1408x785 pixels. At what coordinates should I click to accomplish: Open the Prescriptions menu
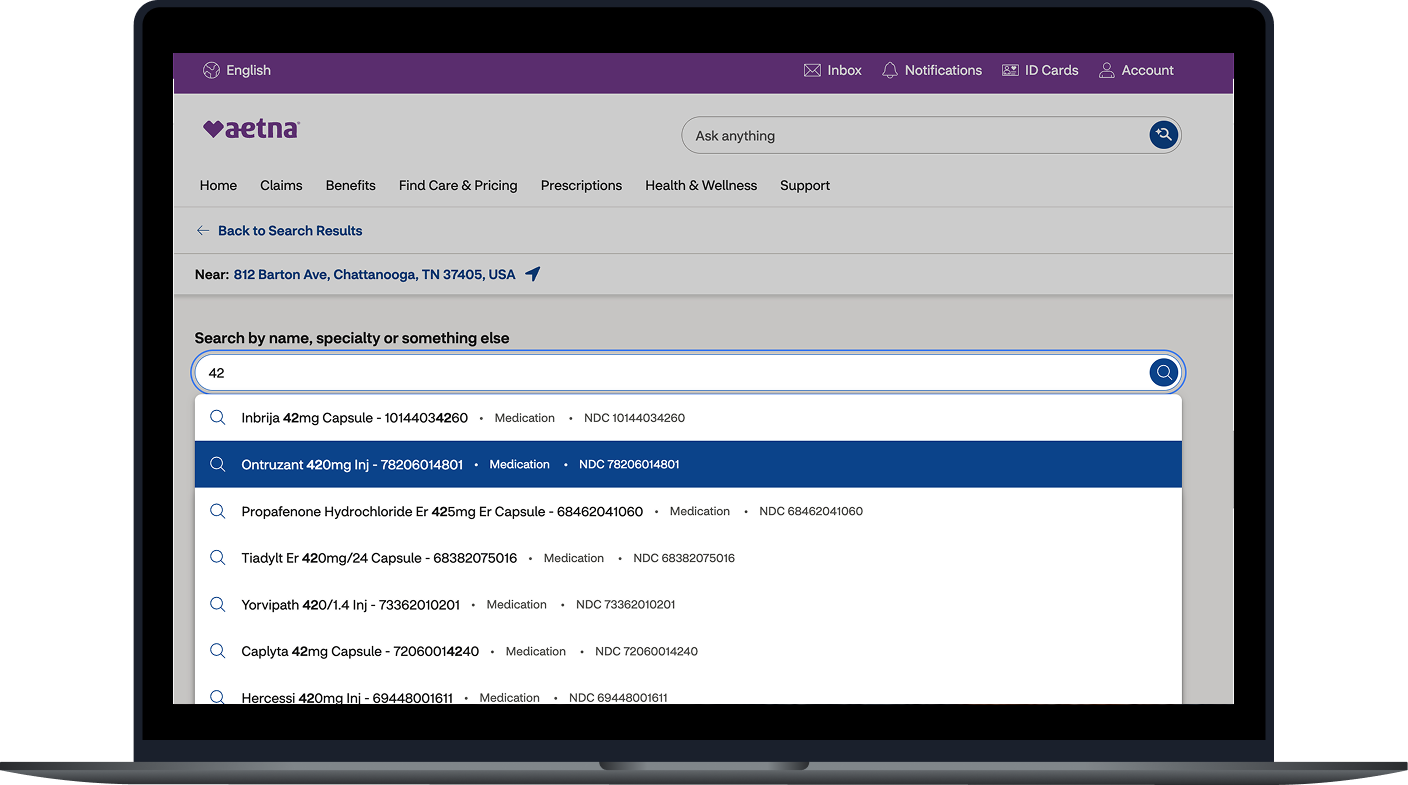pos(581,185)
